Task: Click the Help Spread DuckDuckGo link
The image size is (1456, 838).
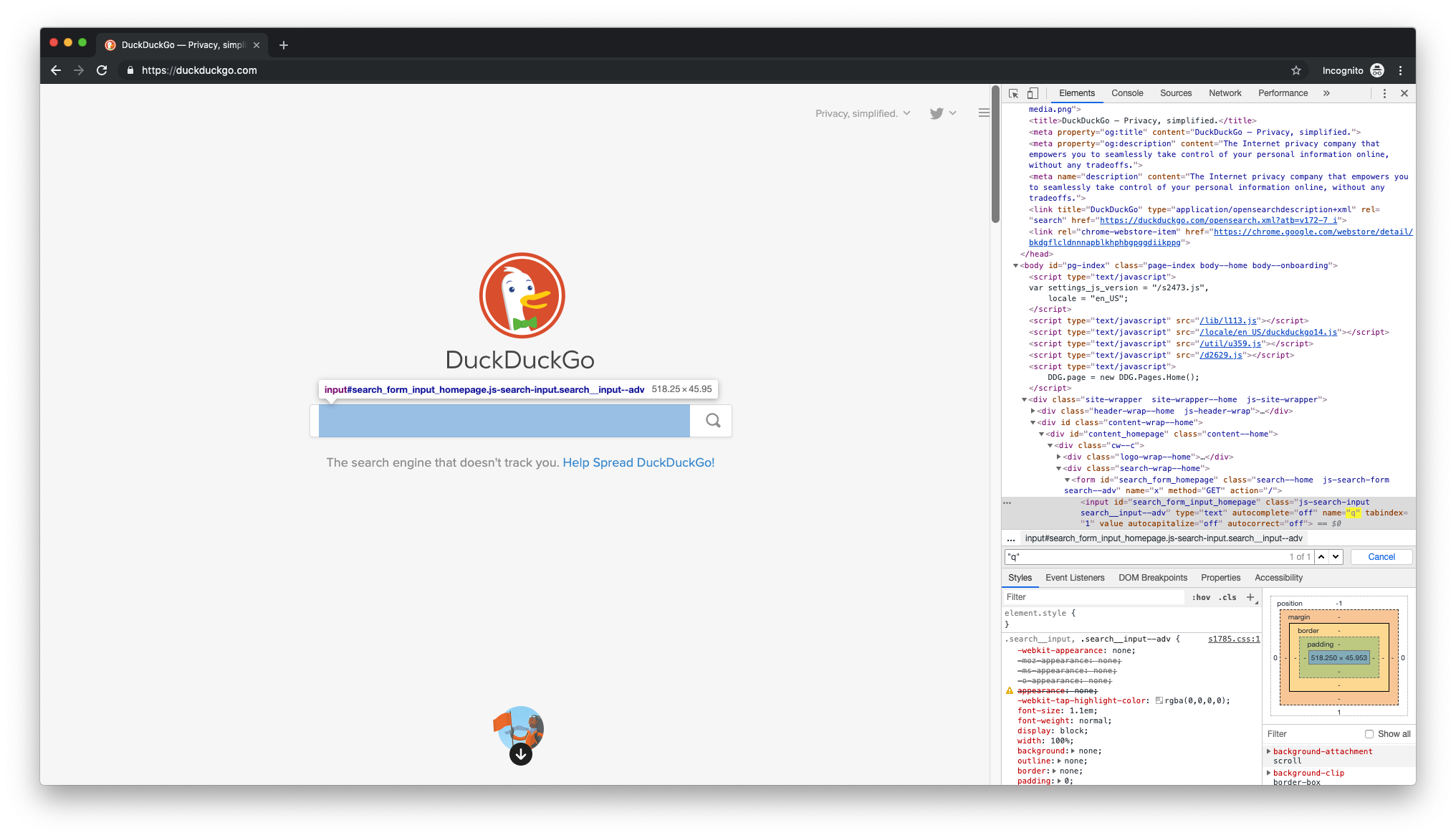Action: click(x=638, y=462)
